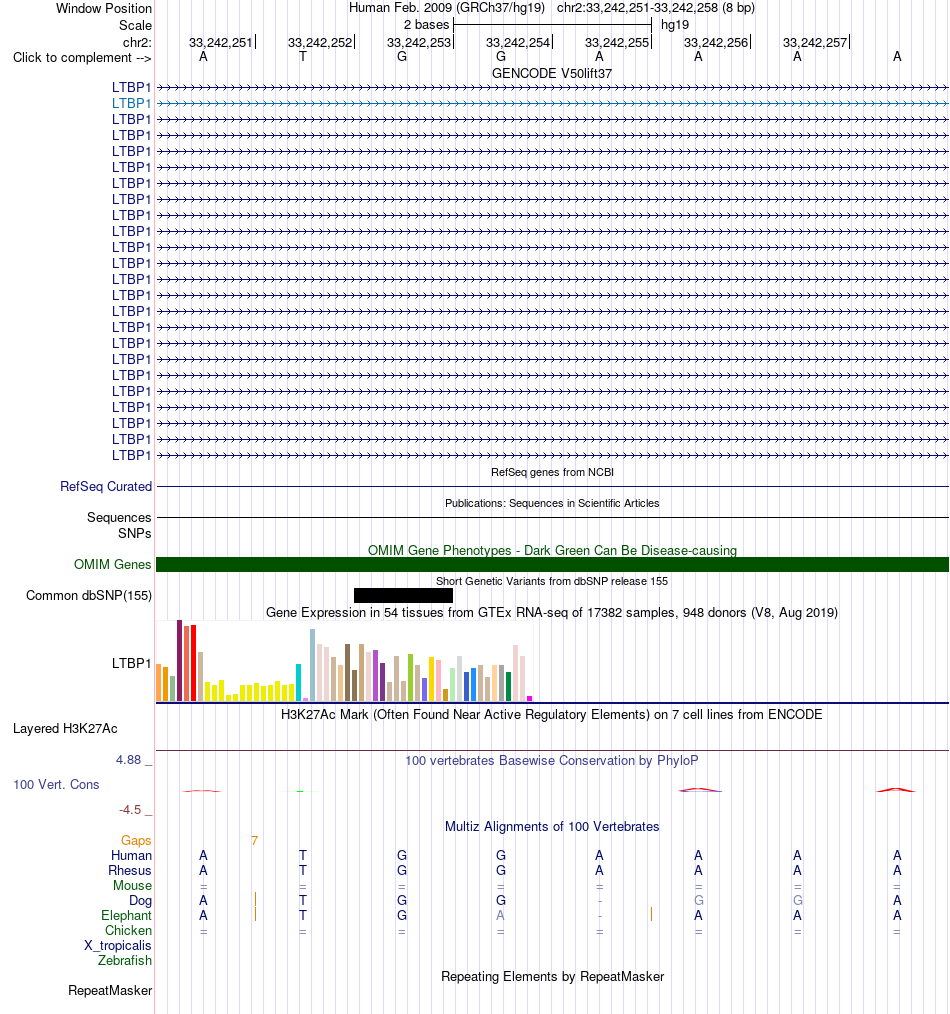This screenshot has height=1014, width=950.
Task: Click 'Multiz Alignments of 100 Vertebrates' title
Action: pyautogui.click(x=552, y=826)
